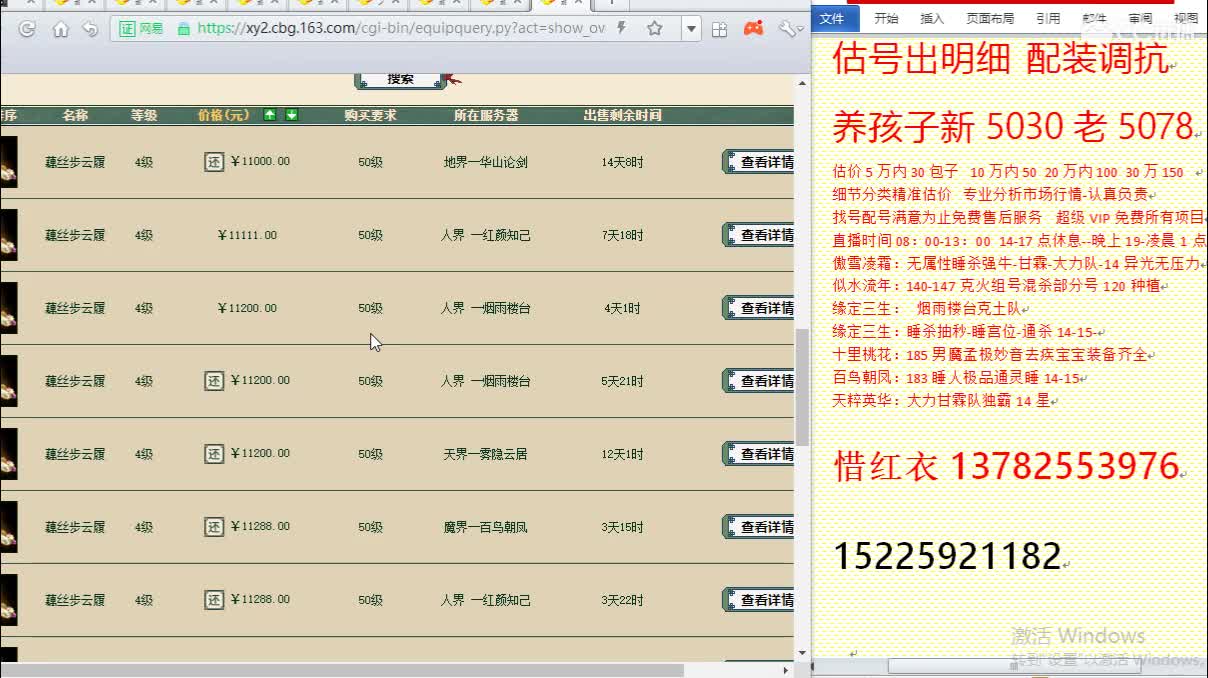Open 查看详情 for the ¥11111.00 listing
Viewport: 1208px width, 678px height.
[x=758, y=235]
